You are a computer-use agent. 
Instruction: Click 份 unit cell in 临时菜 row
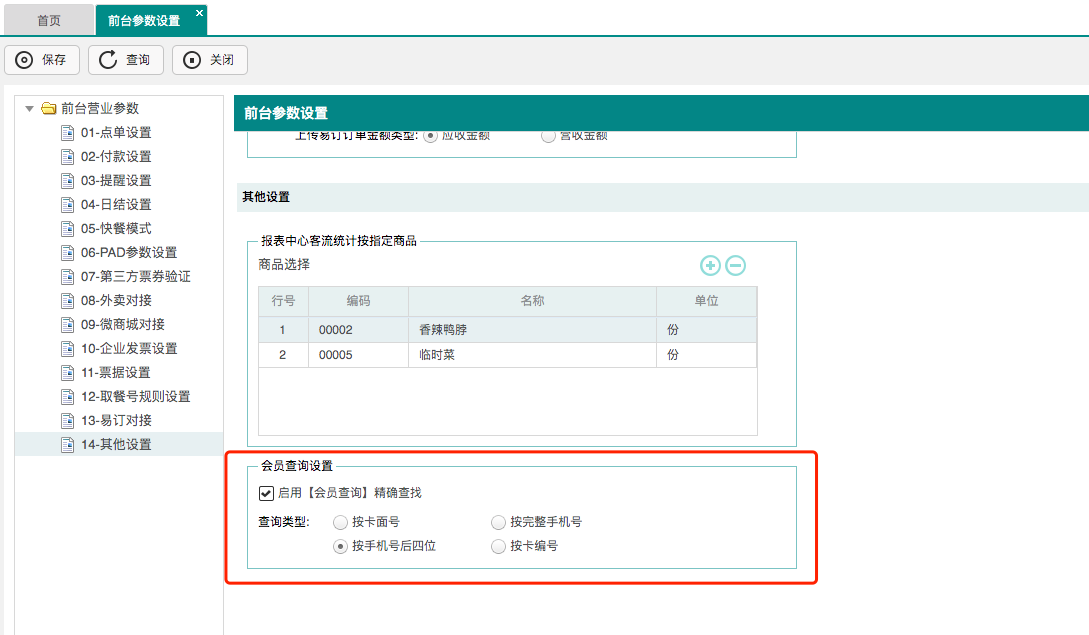(706, 354)
